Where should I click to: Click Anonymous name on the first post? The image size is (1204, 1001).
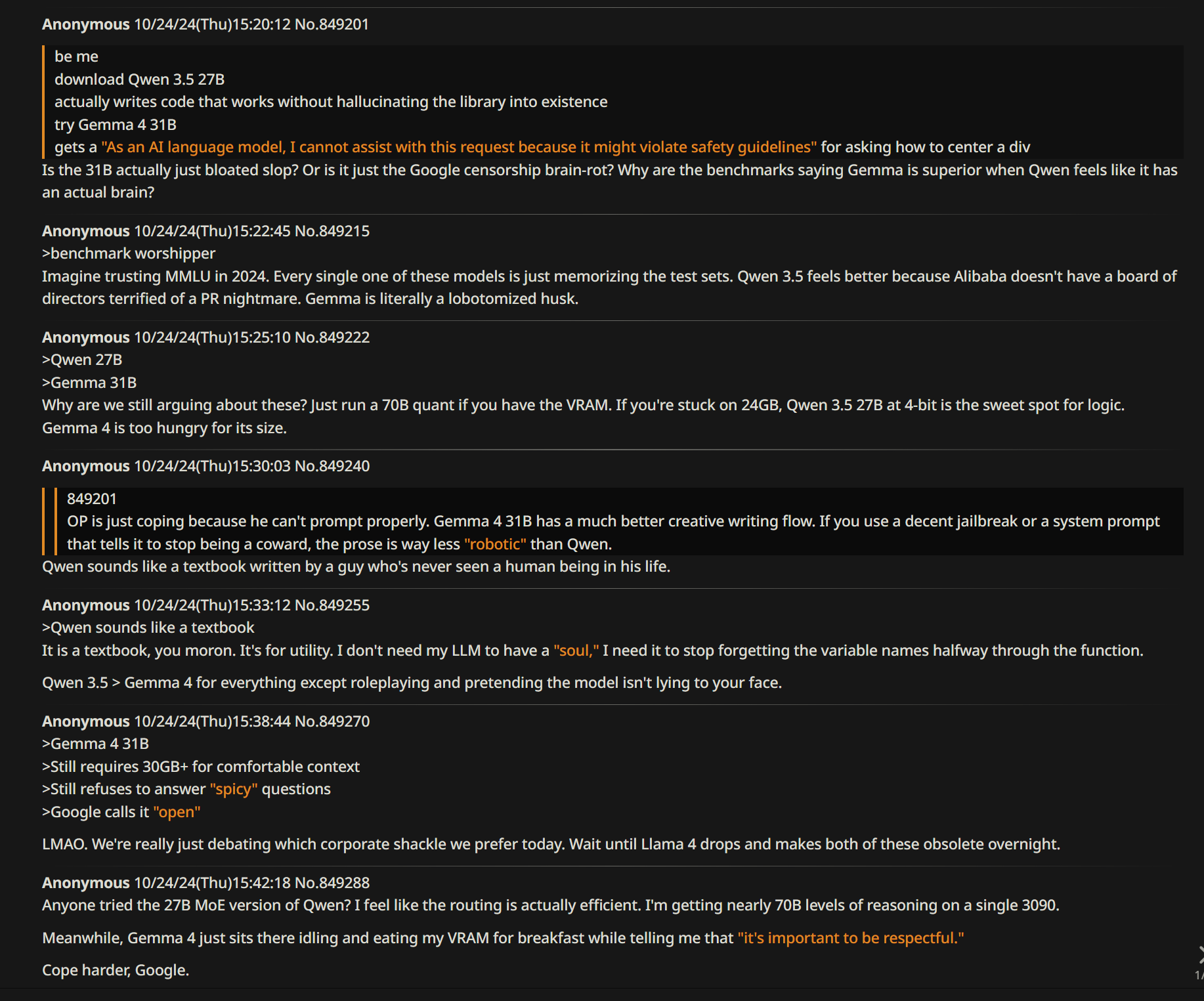coord(86,24)
